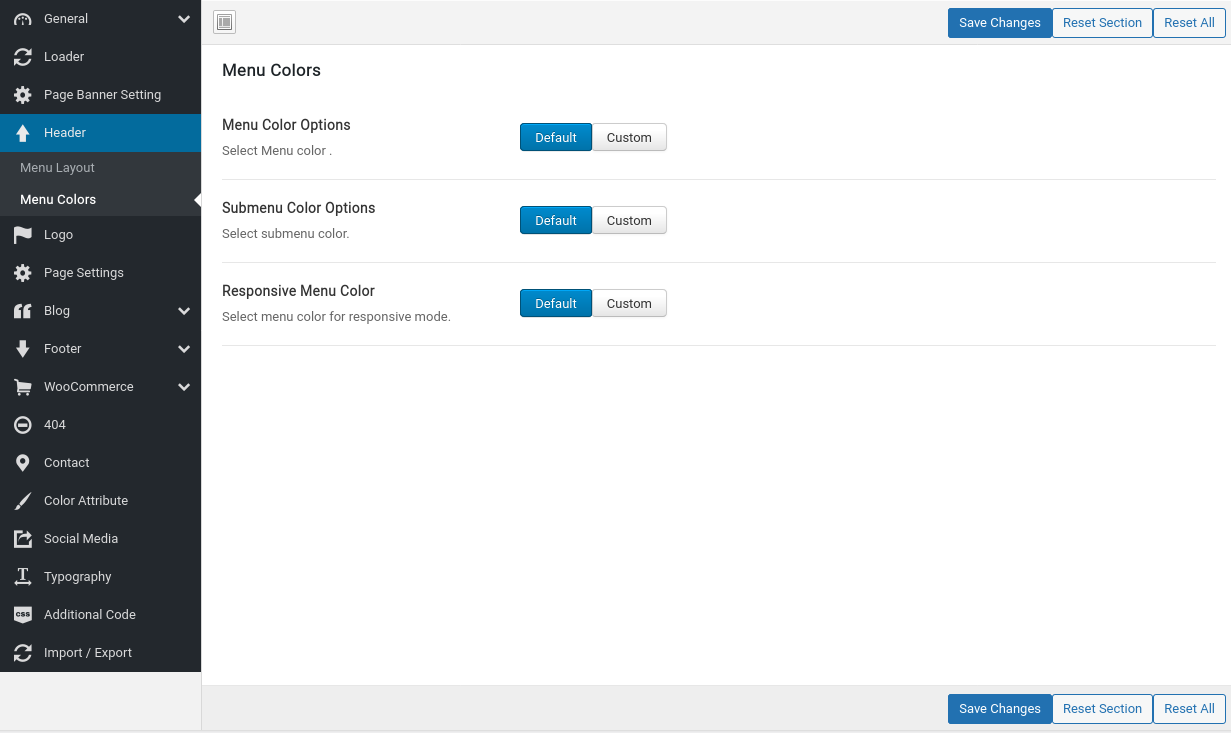The width and height of the screenshot is (1231, 733).
Task: Expand the General section chevron
Action: tap(184, 19)
